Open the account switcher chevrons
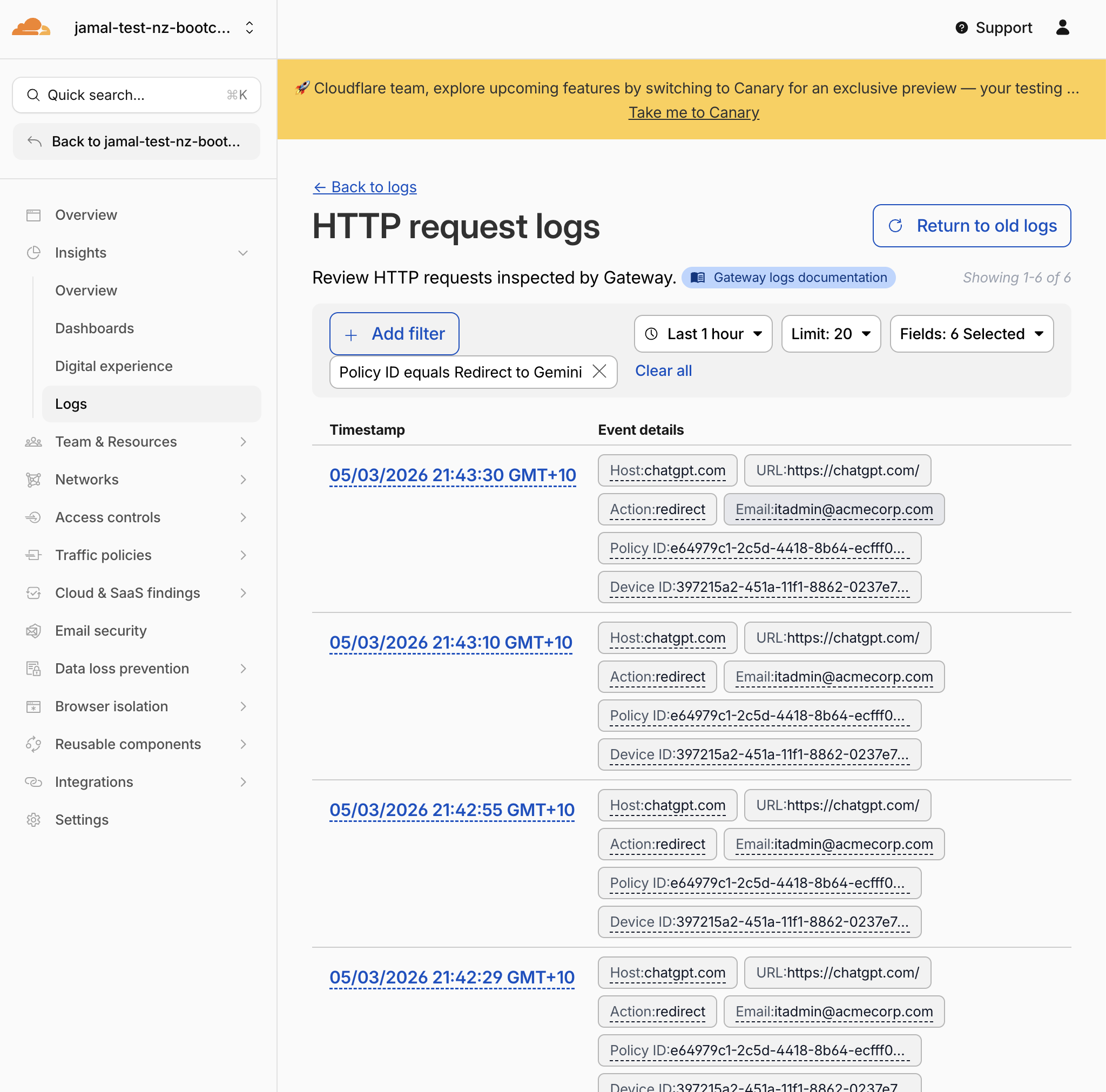1106x1092 pixels. tap(249, 28)
